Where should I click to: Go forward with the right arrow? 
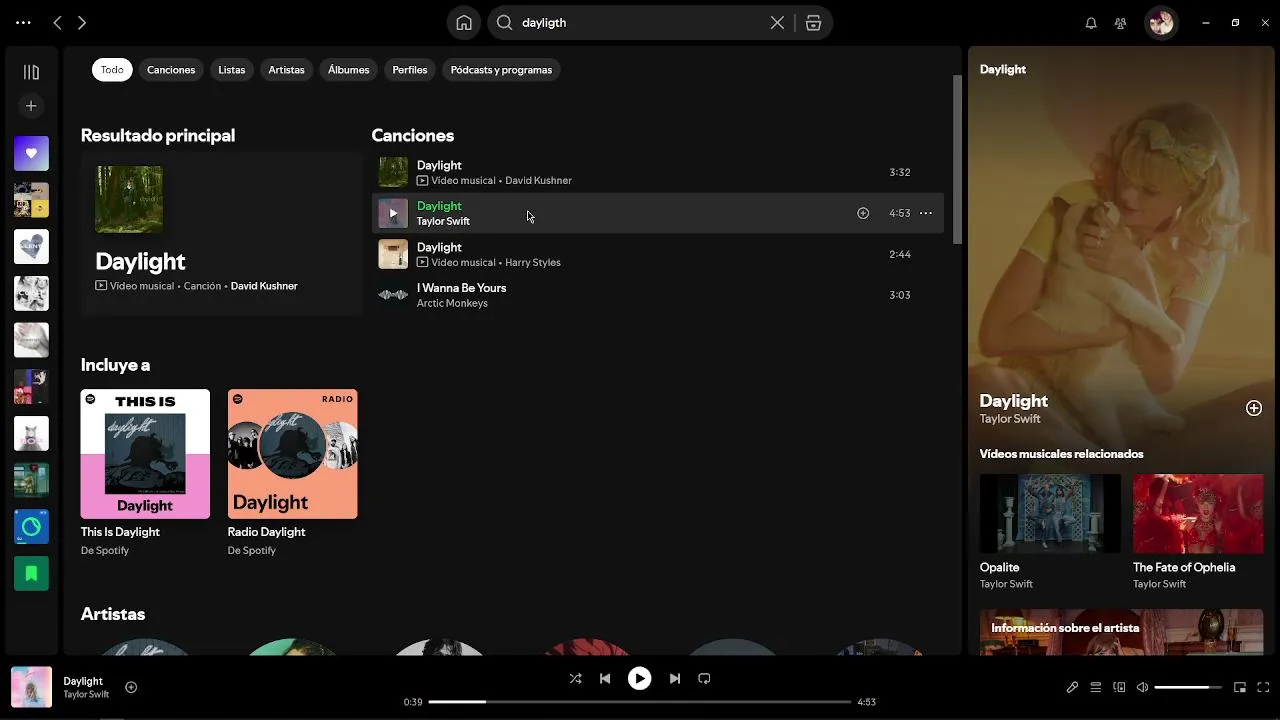tap(82, 22)
